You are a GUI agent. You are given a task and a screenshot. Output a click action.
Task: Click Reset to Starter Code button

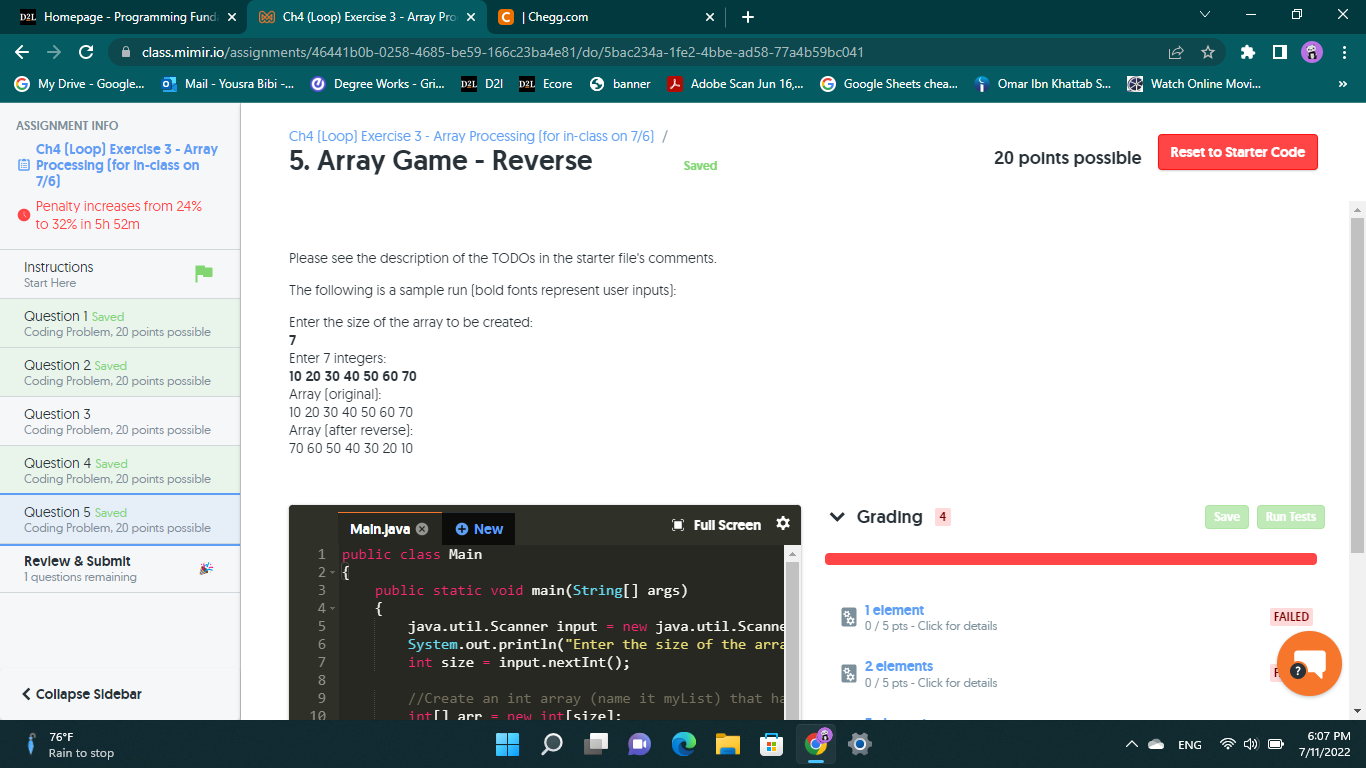[1237, 152]
